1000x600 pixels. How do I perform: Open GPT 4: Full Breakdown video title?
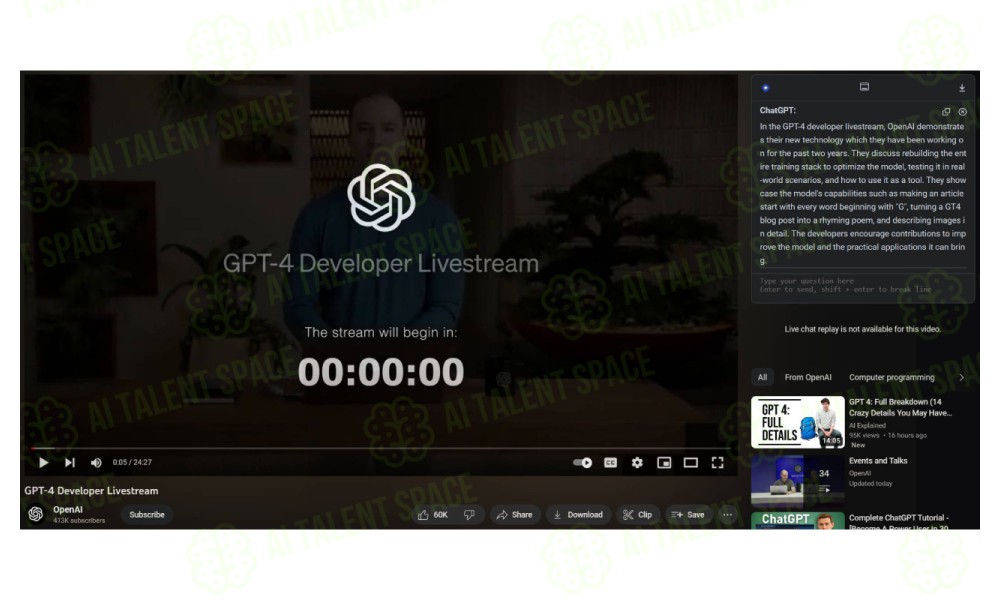pyautogui.click(x=900, y=407)
